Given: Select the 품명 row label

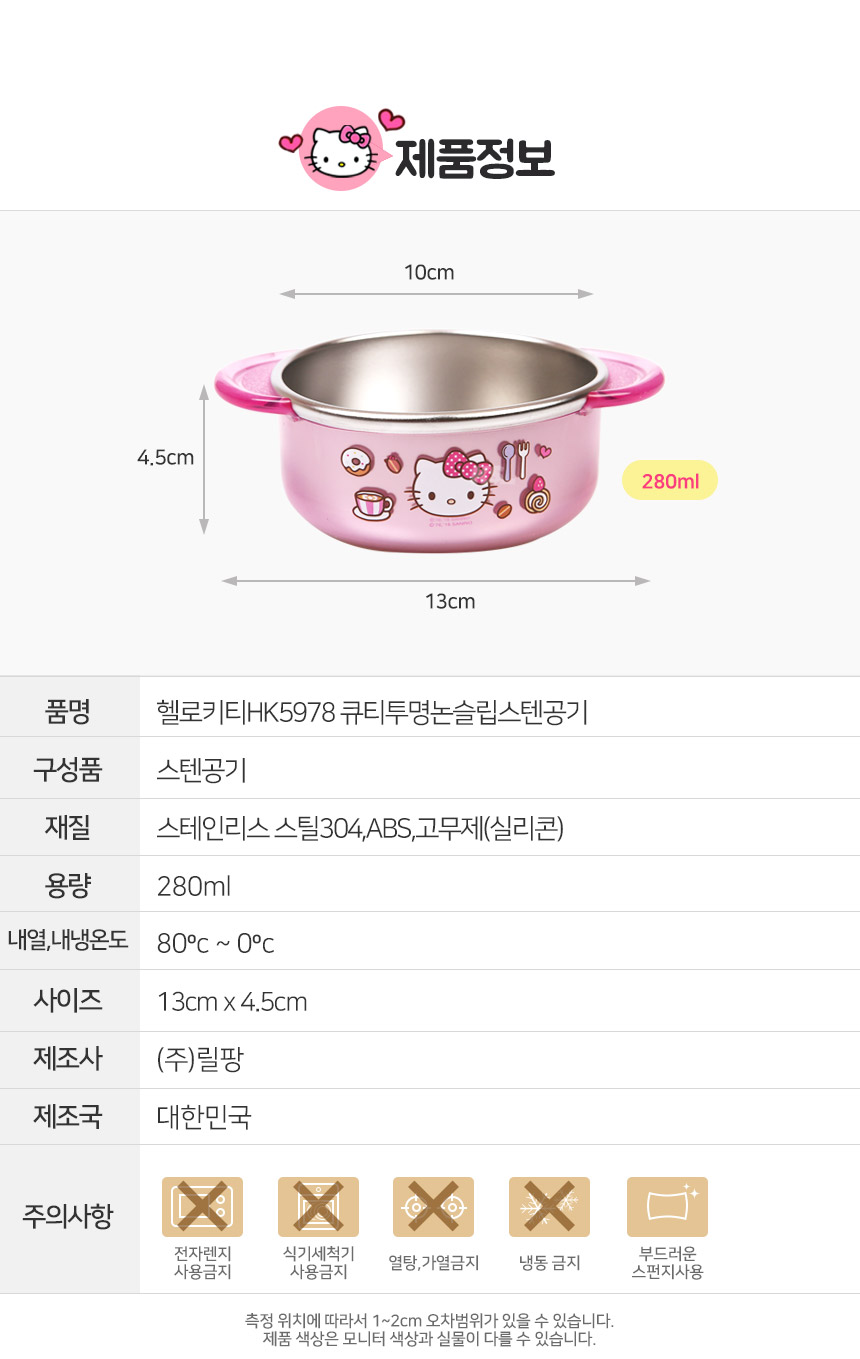Looking at the screenshot, I should (69, 711).
